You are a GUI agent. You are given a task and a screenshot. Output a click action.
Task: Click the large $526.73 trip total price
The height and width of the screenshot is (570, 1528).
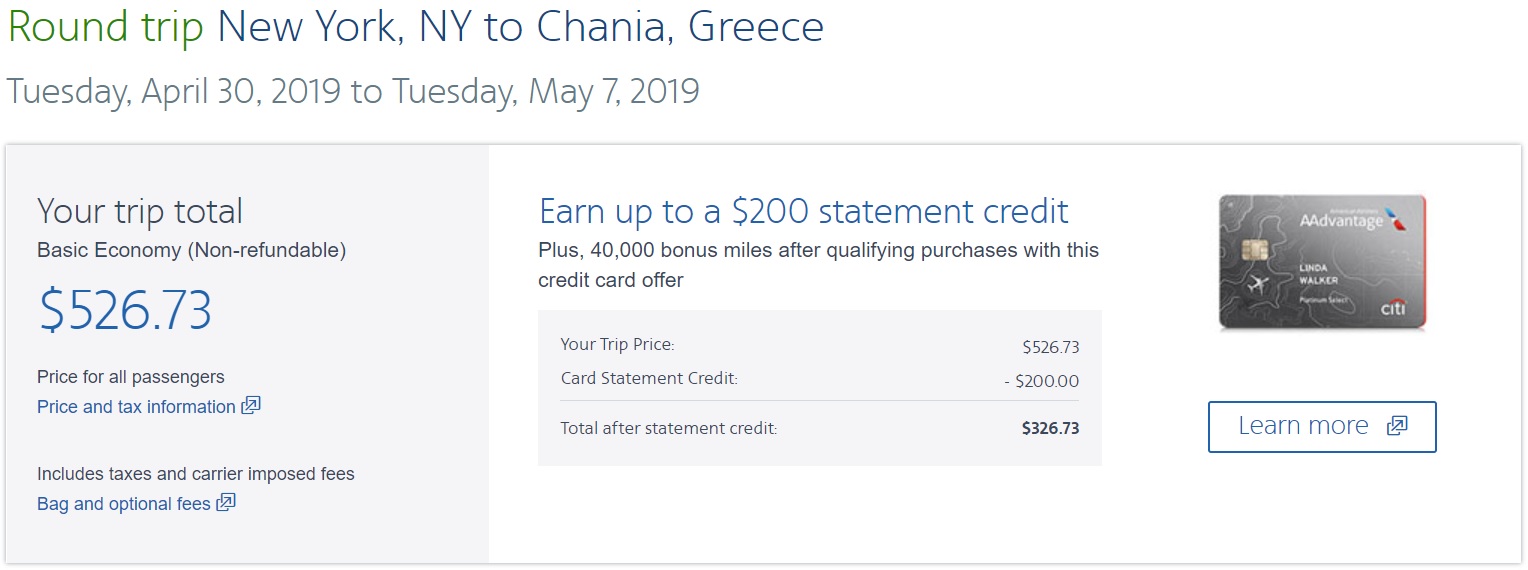point(125,310)
